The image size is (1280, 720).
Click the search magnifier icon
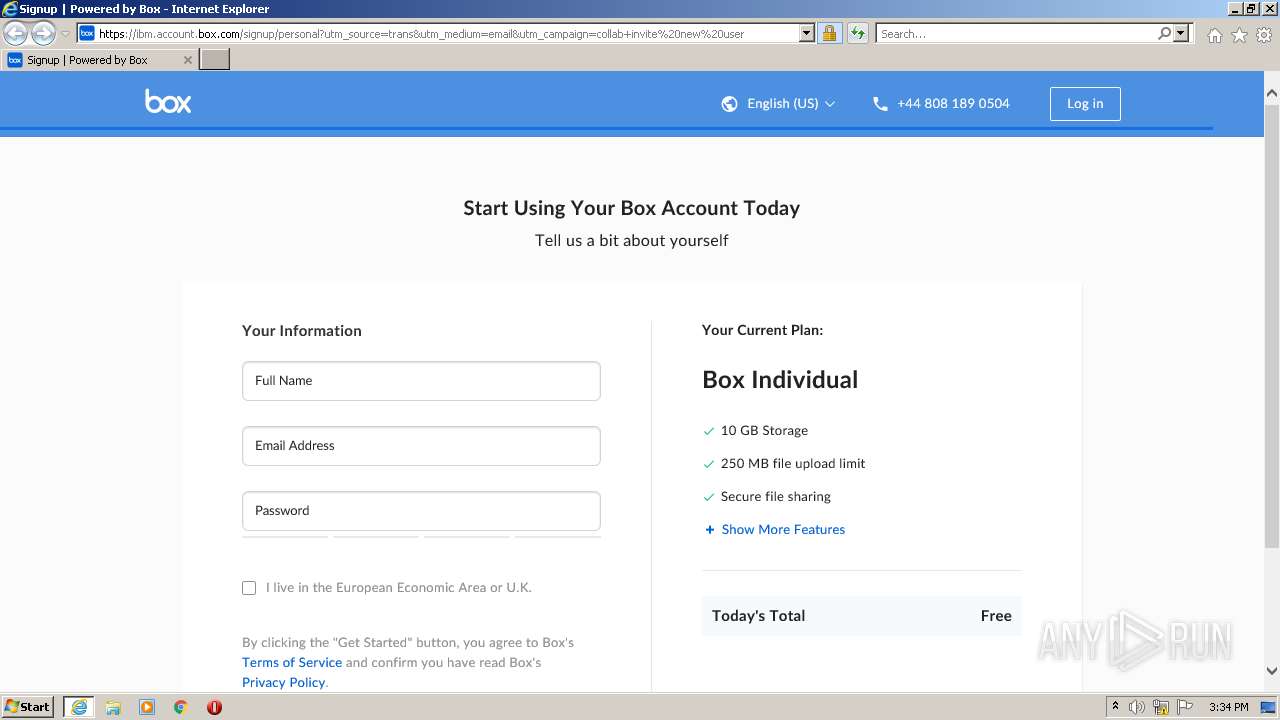[1164, 34]
